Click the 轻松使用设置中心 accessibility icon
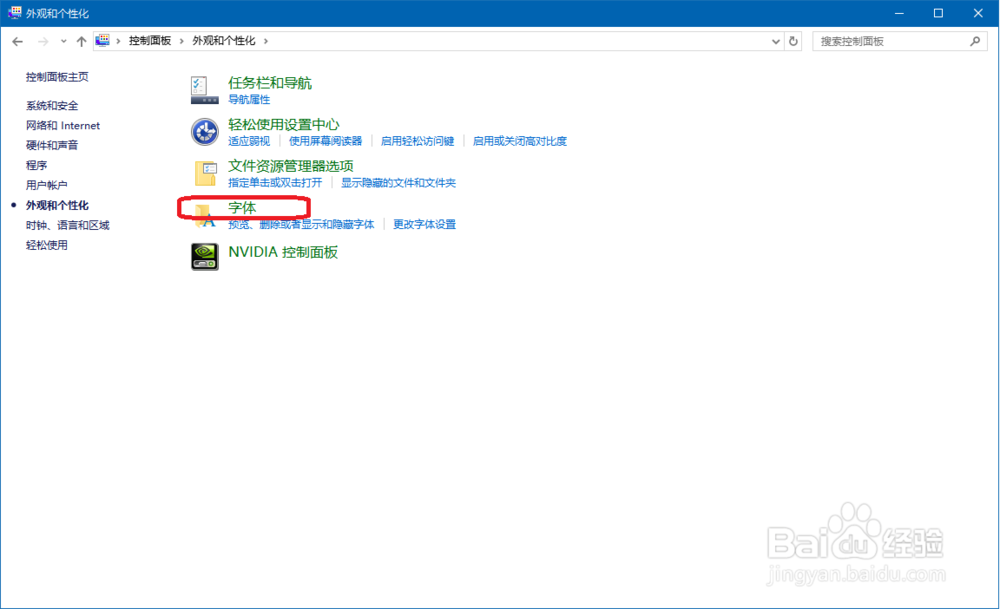This screenshot has width=1000, height=609. 203,131
